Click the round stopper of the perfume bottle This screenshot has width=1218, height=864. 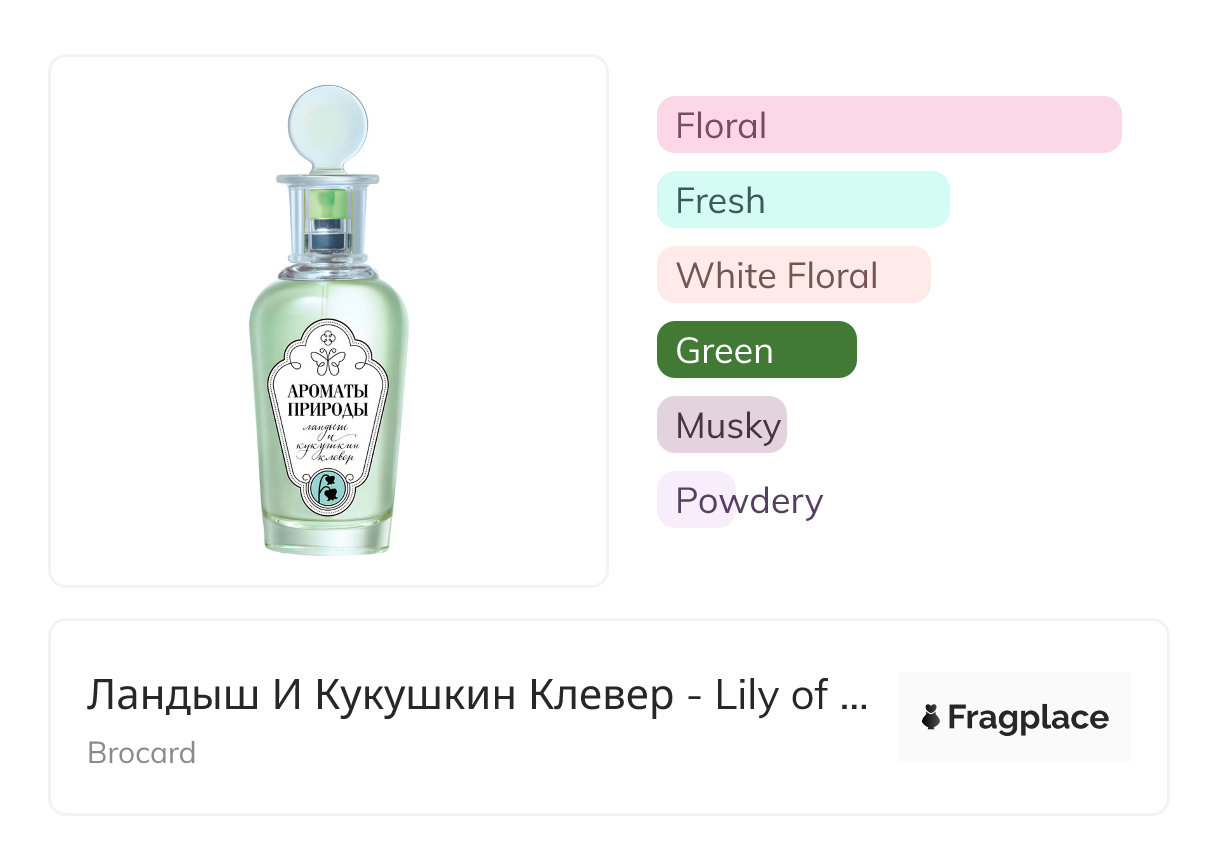[328, 130]
